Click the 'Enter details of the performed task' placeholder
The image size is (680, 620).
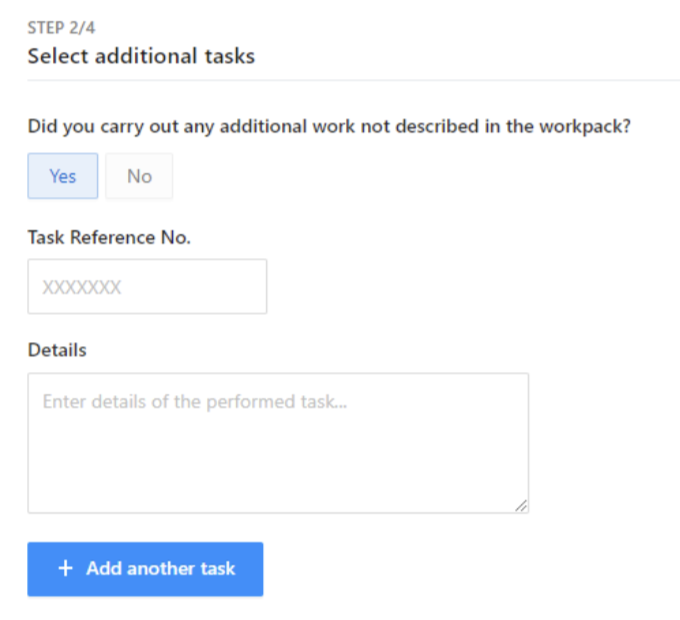point(195,402)
